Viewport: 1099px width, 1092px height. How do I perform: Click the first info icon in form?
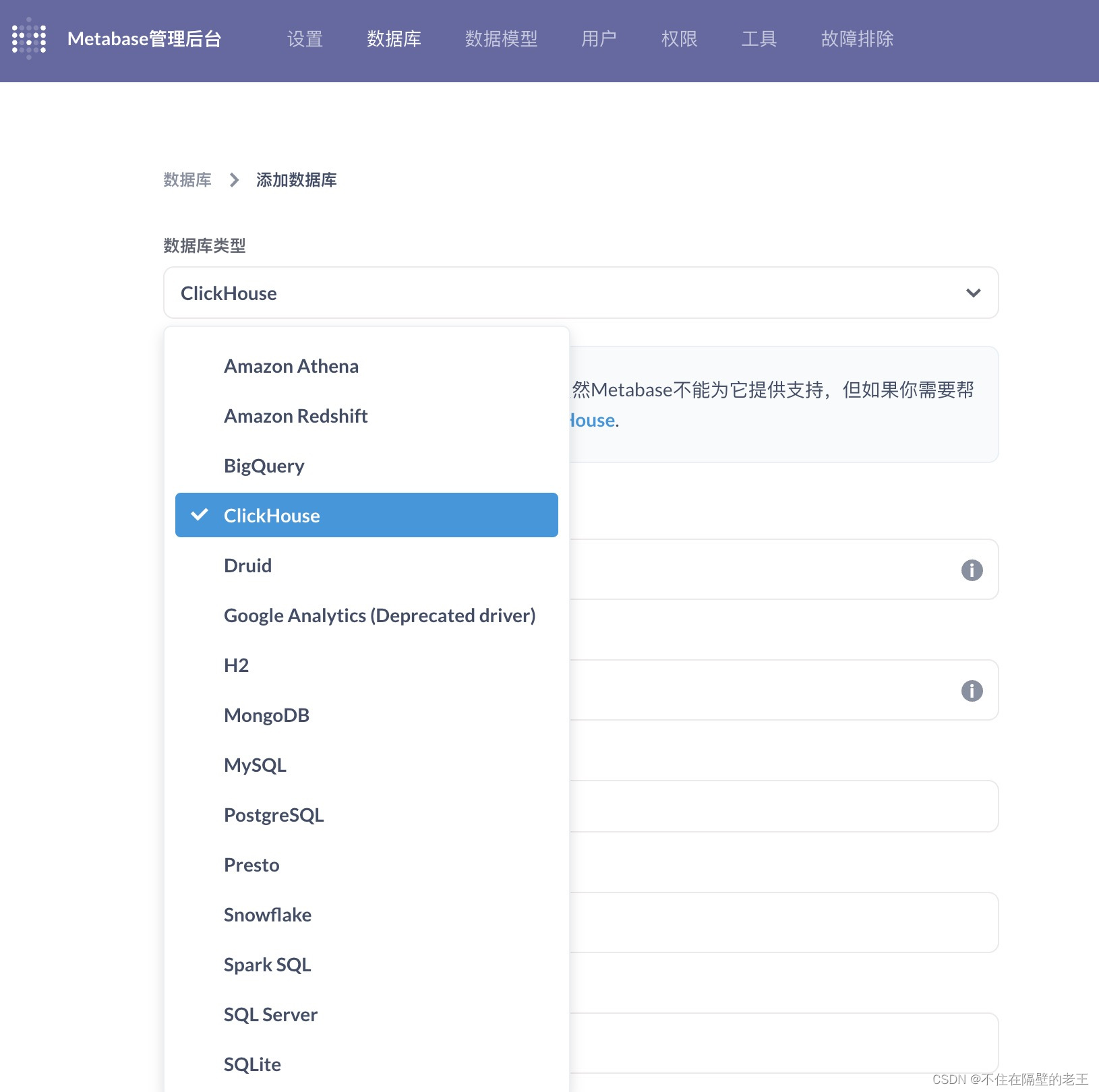(972, 570)
